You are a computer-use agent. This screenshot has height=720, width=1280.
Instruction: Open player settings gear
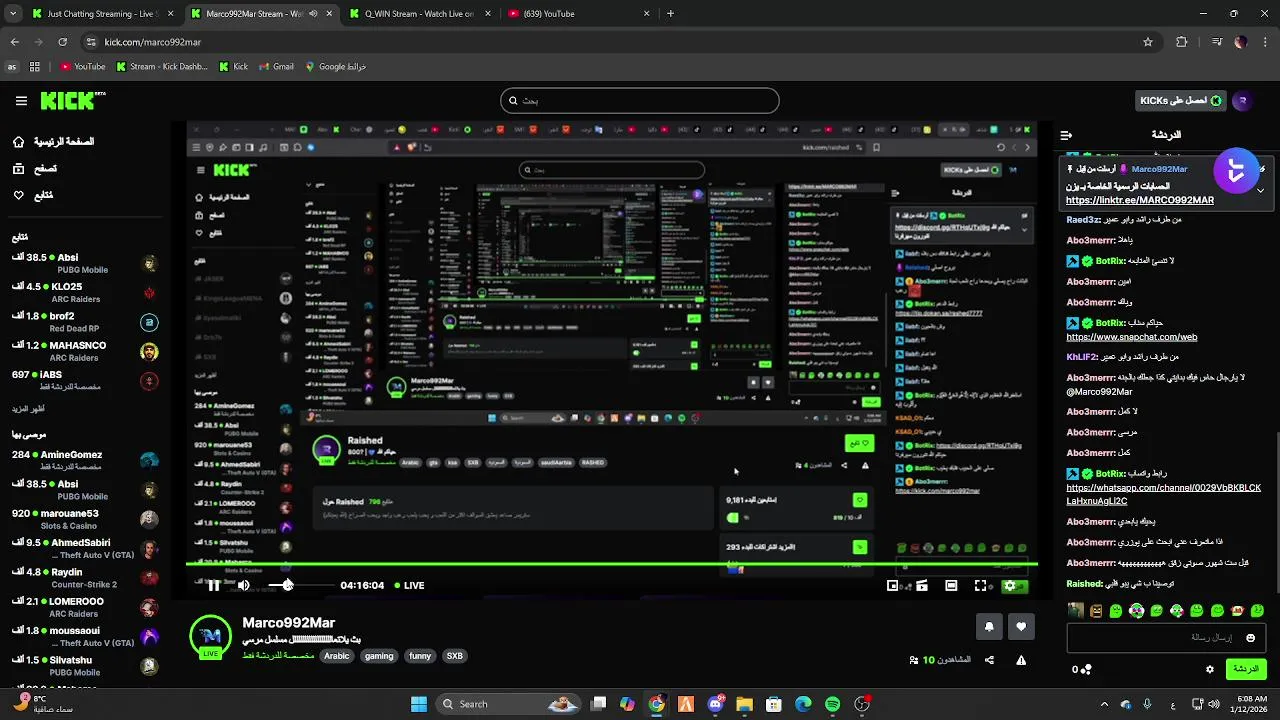point(1009,586)
